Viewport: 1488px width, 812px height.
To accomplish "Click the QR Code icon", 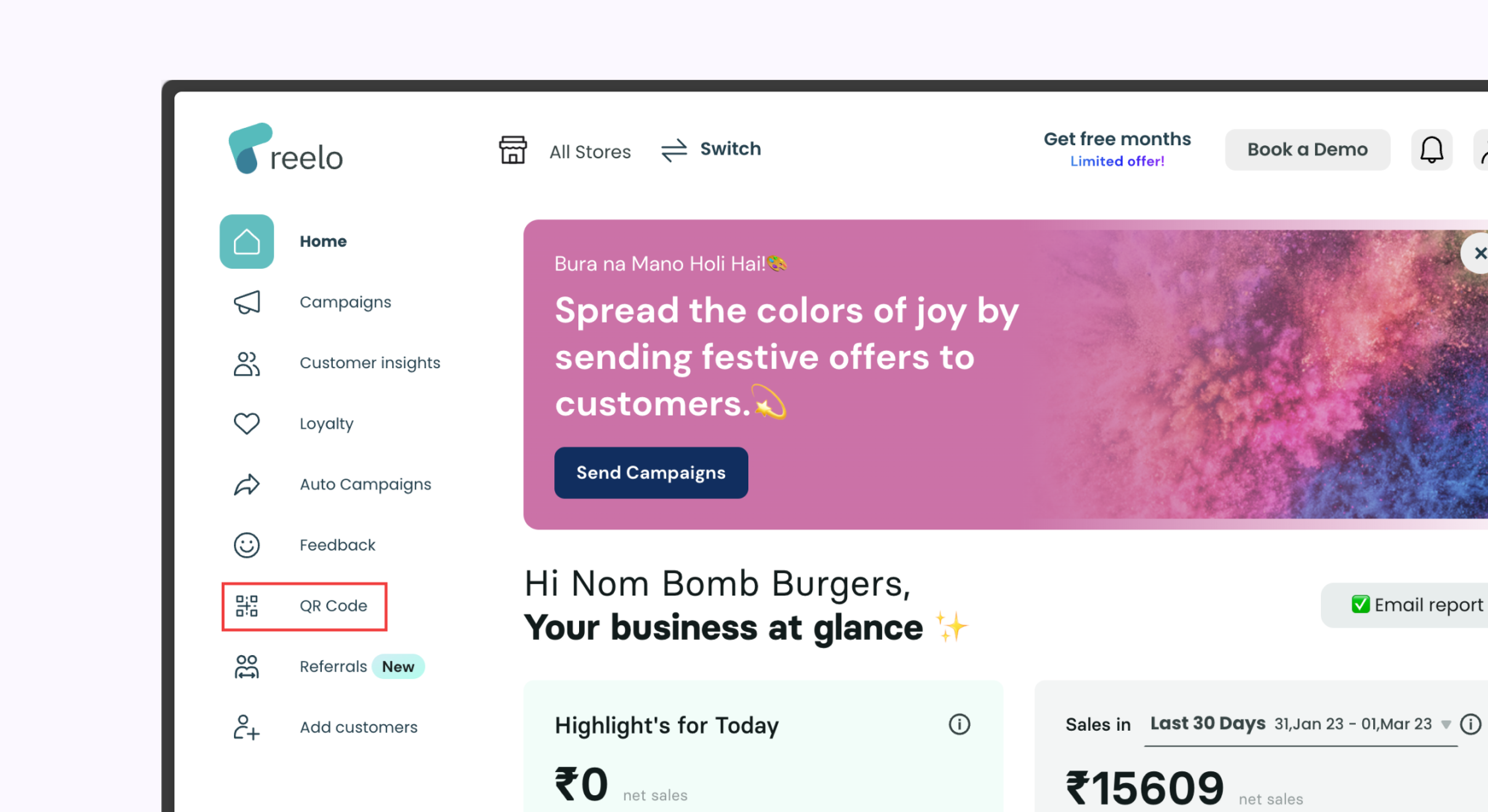I will point(247,606).
